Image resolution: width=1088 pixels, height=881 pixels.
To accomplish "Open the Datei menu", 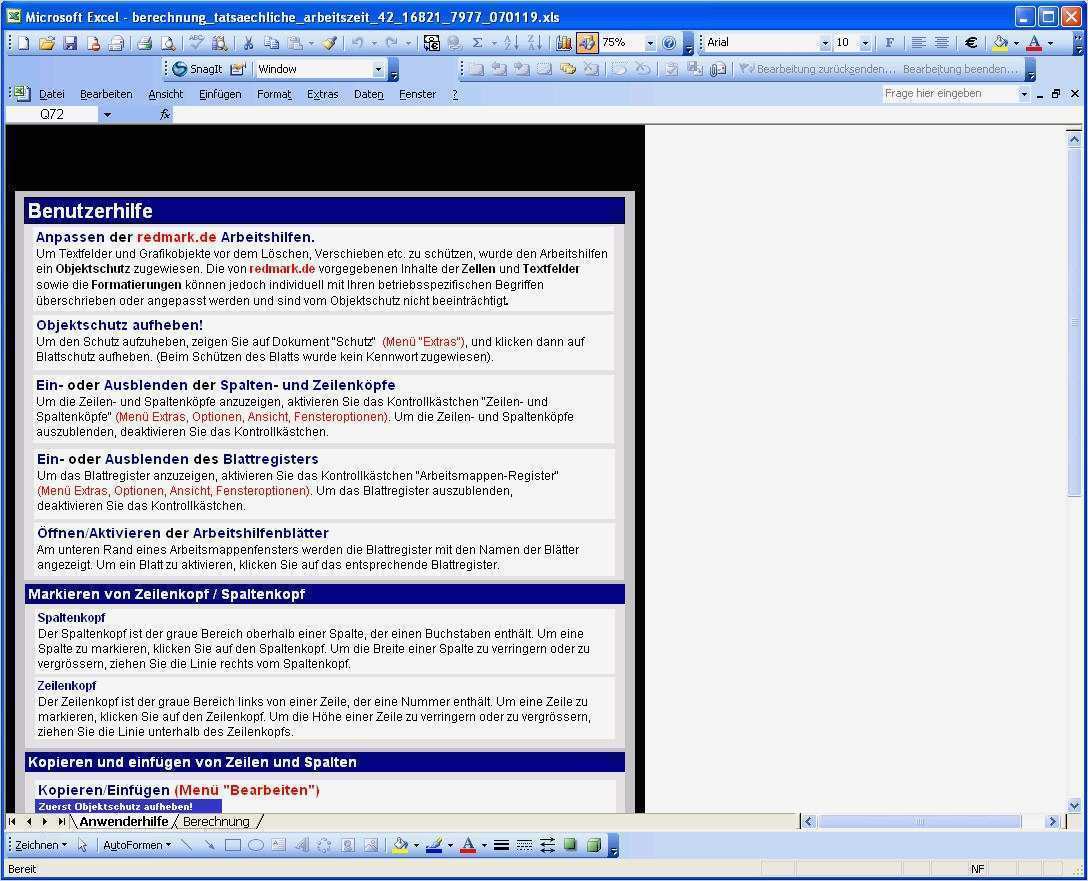I will [x=52, y=94].
